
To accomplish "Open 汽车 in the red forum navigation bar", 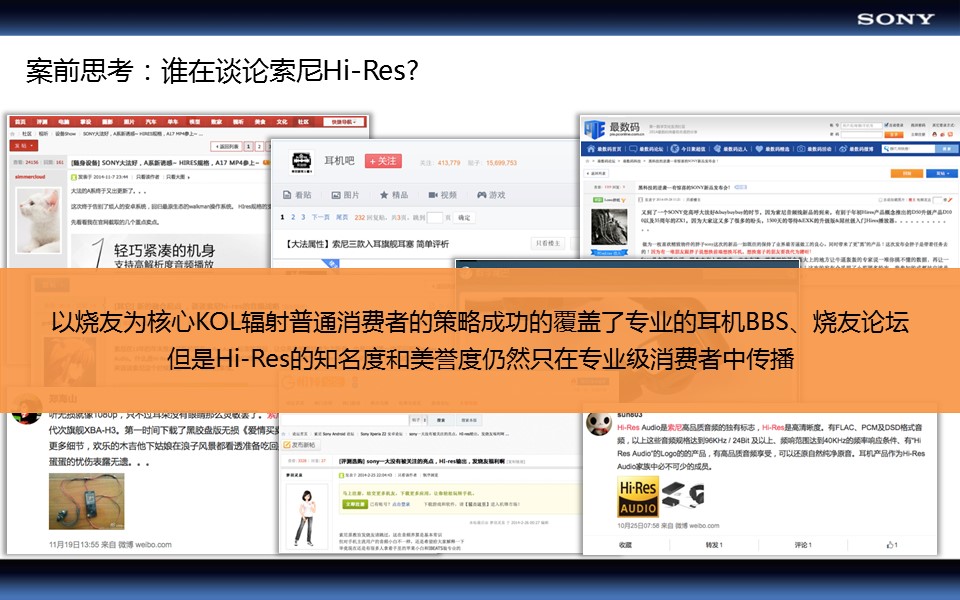I will pos(151,122).
